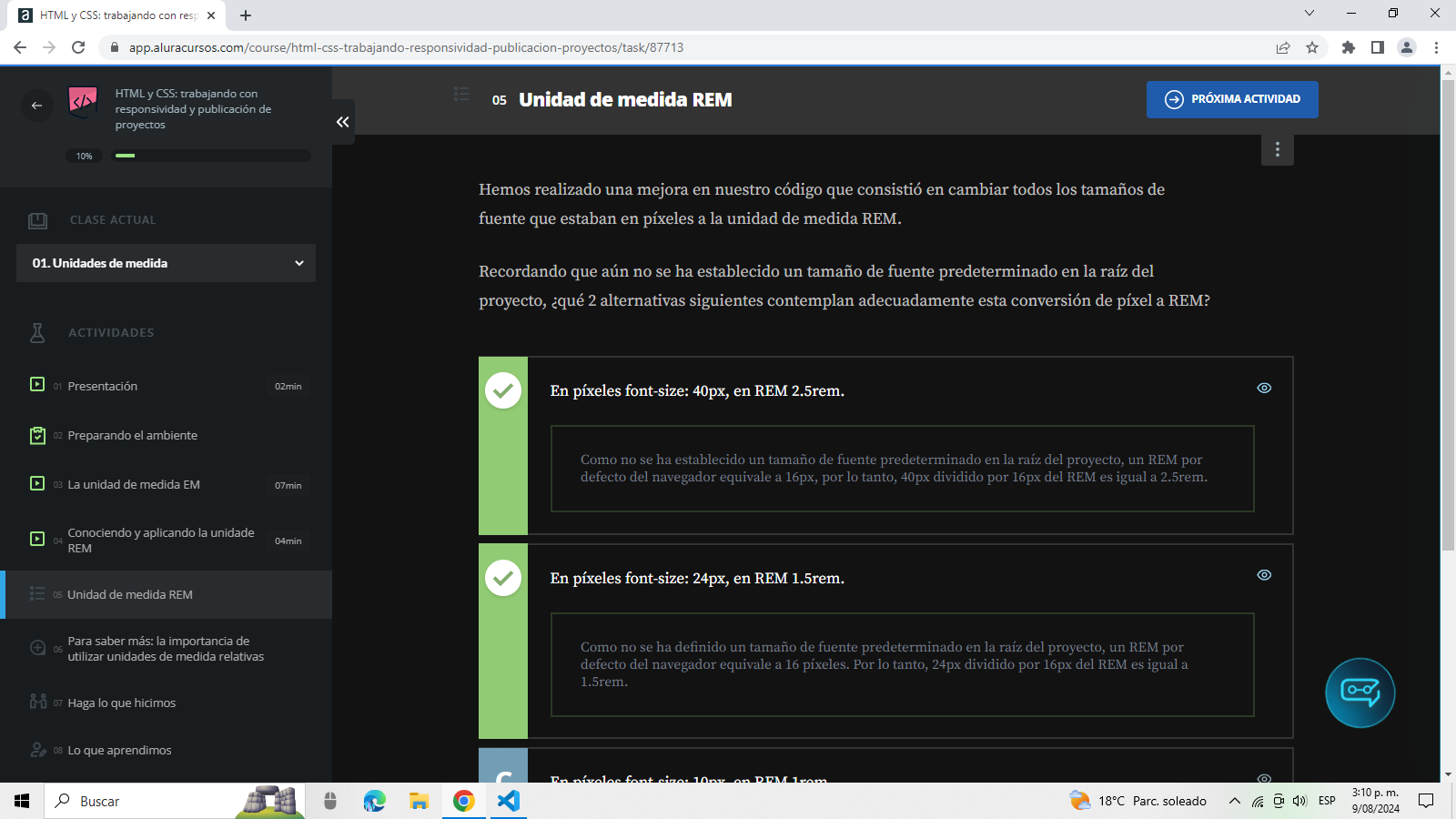Open Visual Studio Code from the taskbar
1456x819 pixels.
[509, 801]
